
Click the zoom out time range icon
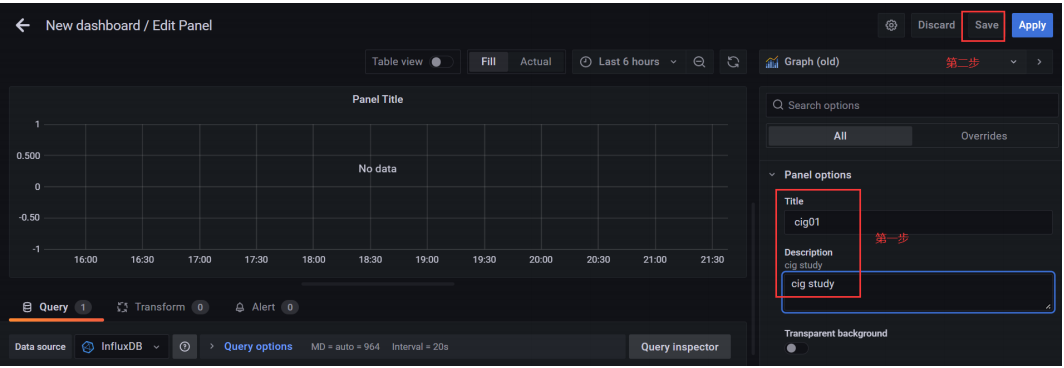point(699,62)
